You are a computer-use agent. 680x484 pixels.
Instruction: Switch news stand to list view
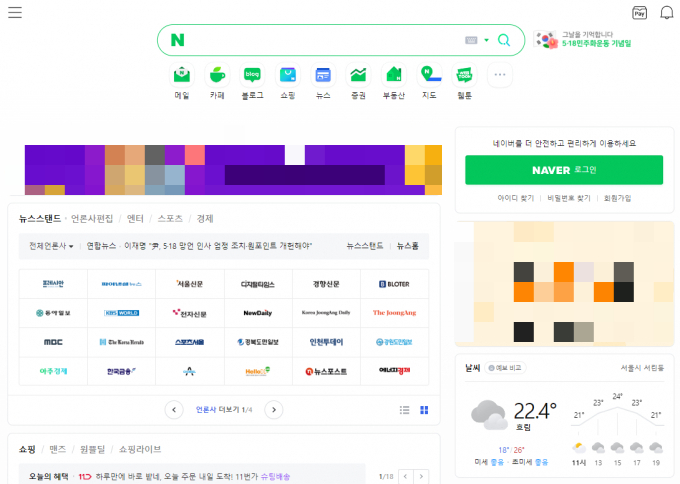pyautogui.click(x=404, y=410)
